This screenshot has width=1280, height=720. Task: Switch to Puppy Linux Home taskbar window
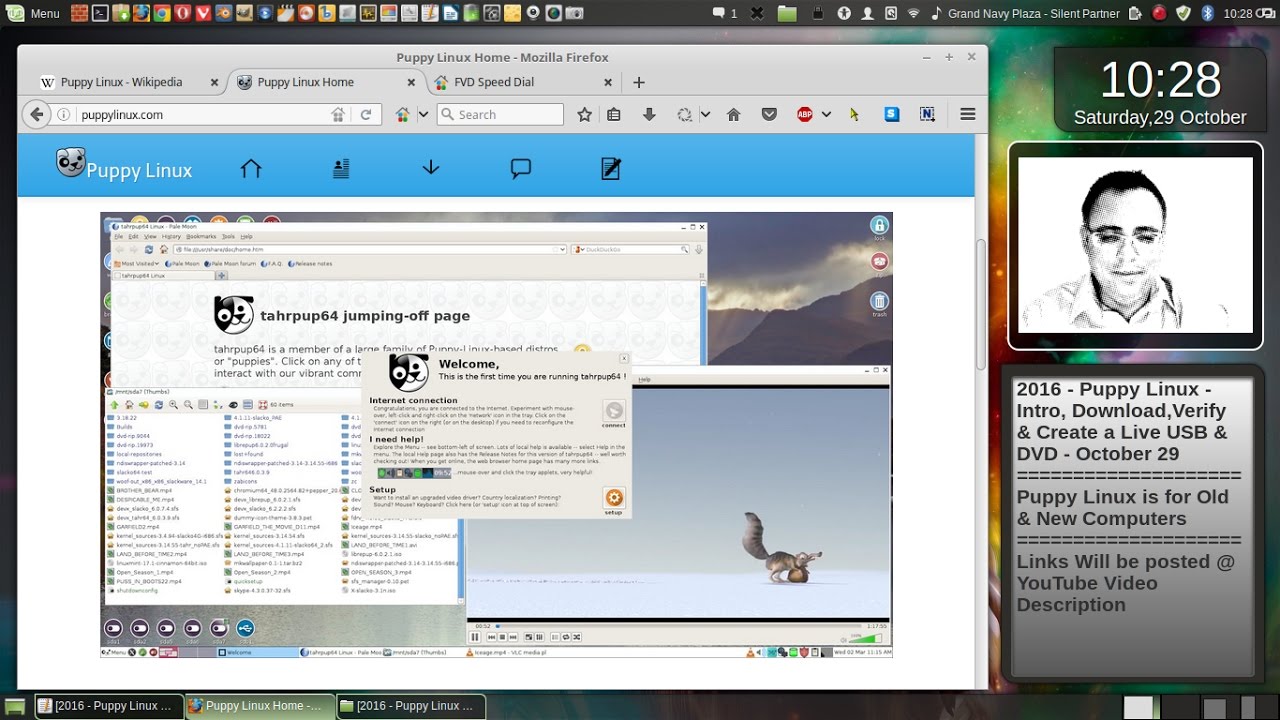tap(260, 706)
